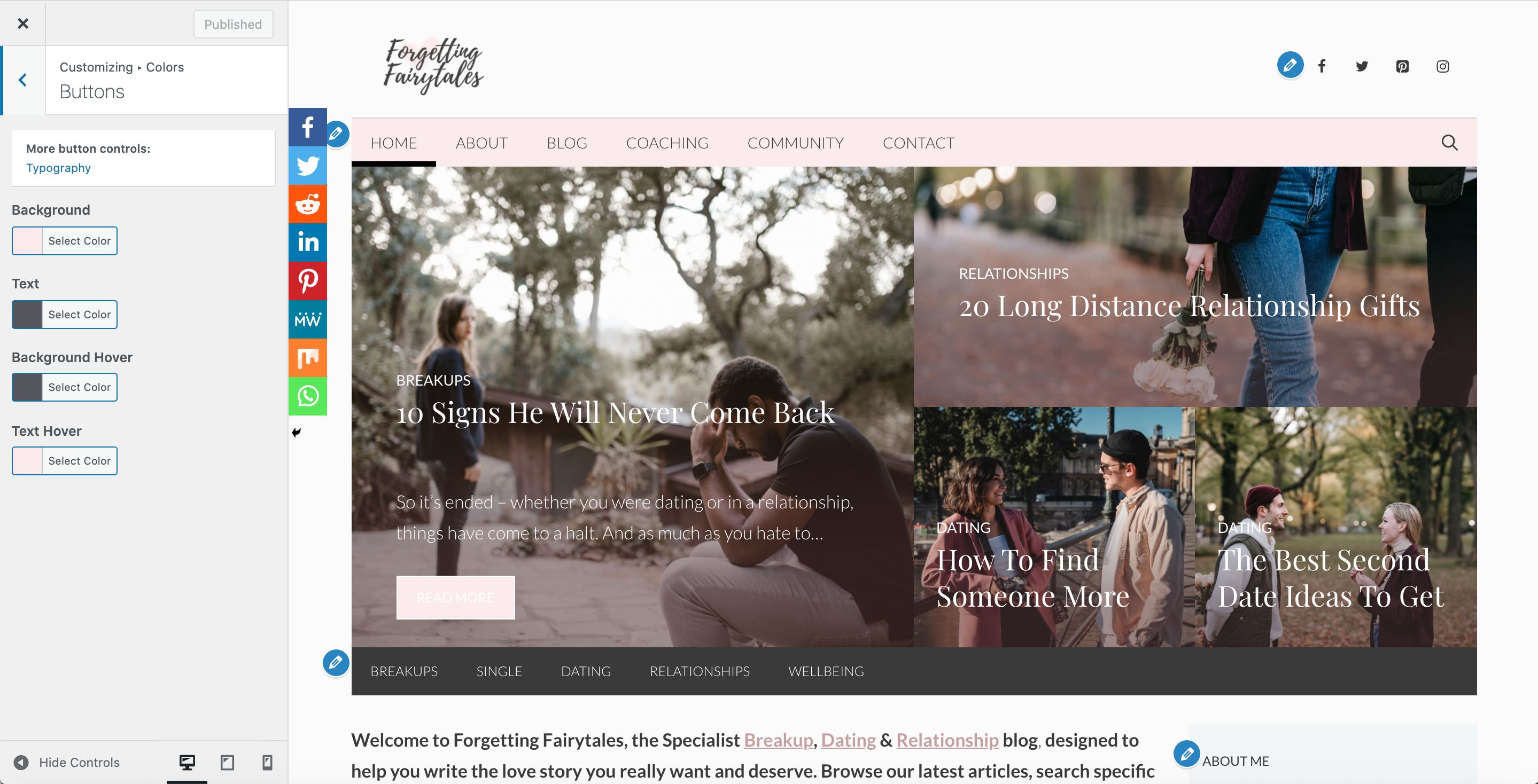Click the search magnifier in navigation bar

click(1449, 143)
